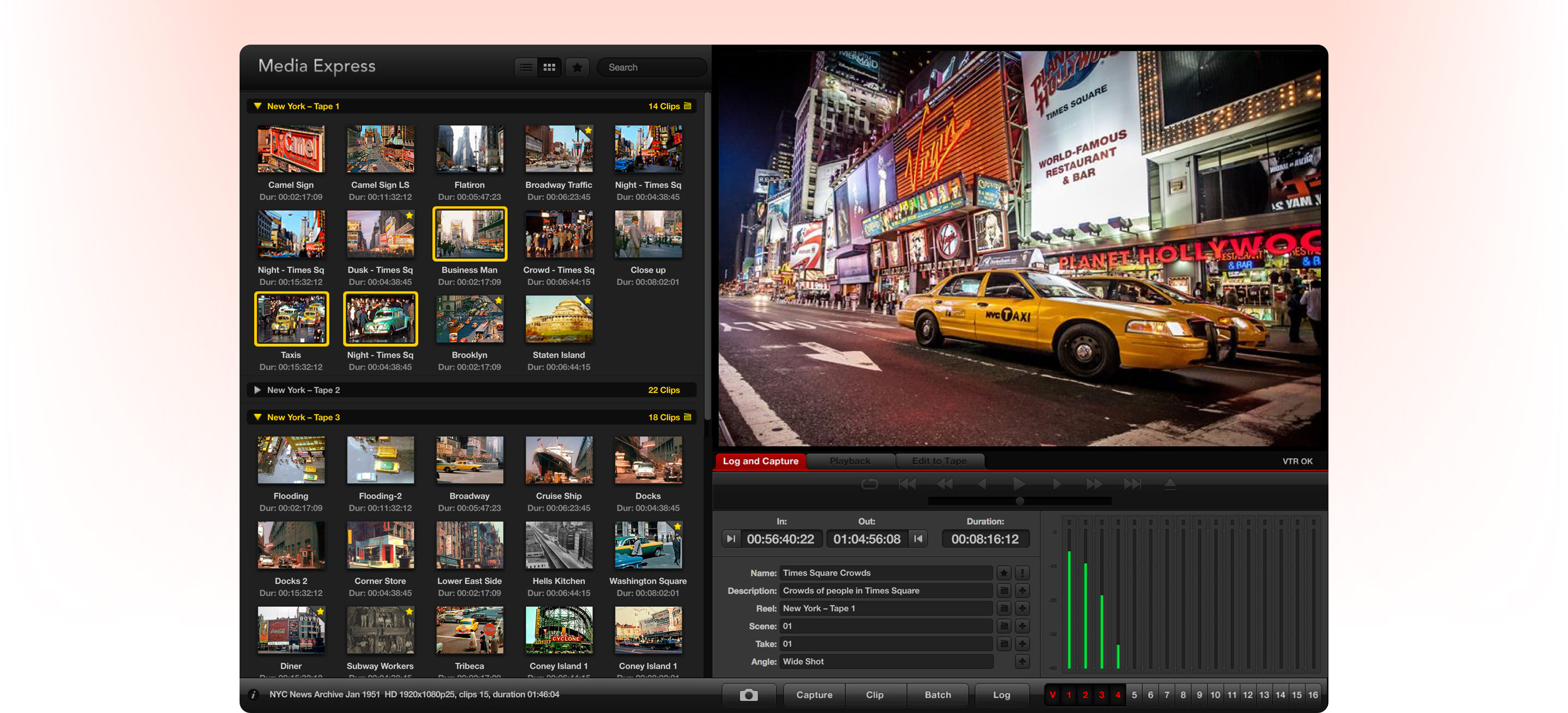Click clapper icon beside Take field
The height and width of the screenshot is (713, 1568).
(1004, 643)
